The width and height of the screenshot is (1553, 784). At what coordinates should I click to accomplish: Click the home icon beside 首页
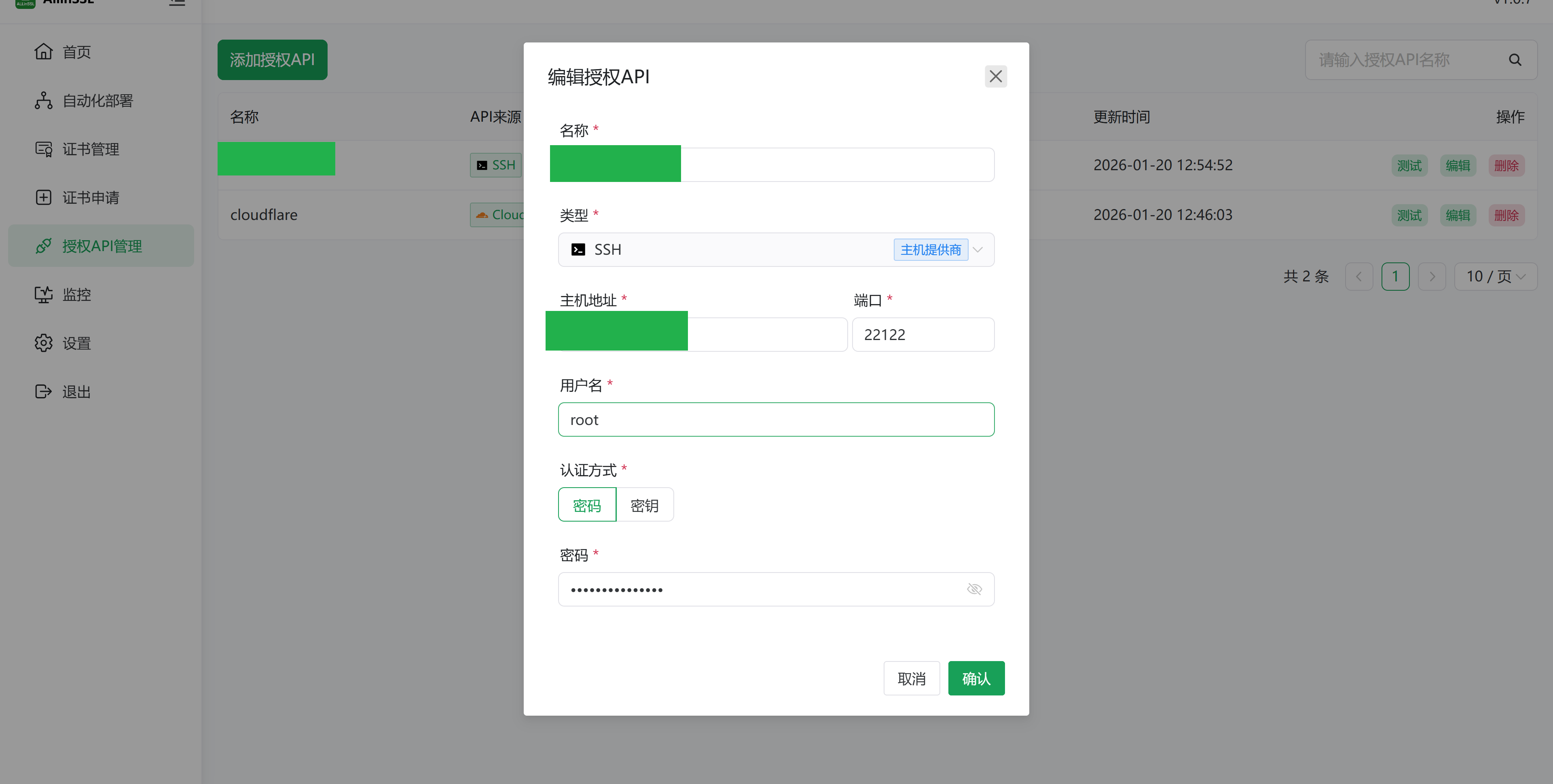tap(43, 52)
